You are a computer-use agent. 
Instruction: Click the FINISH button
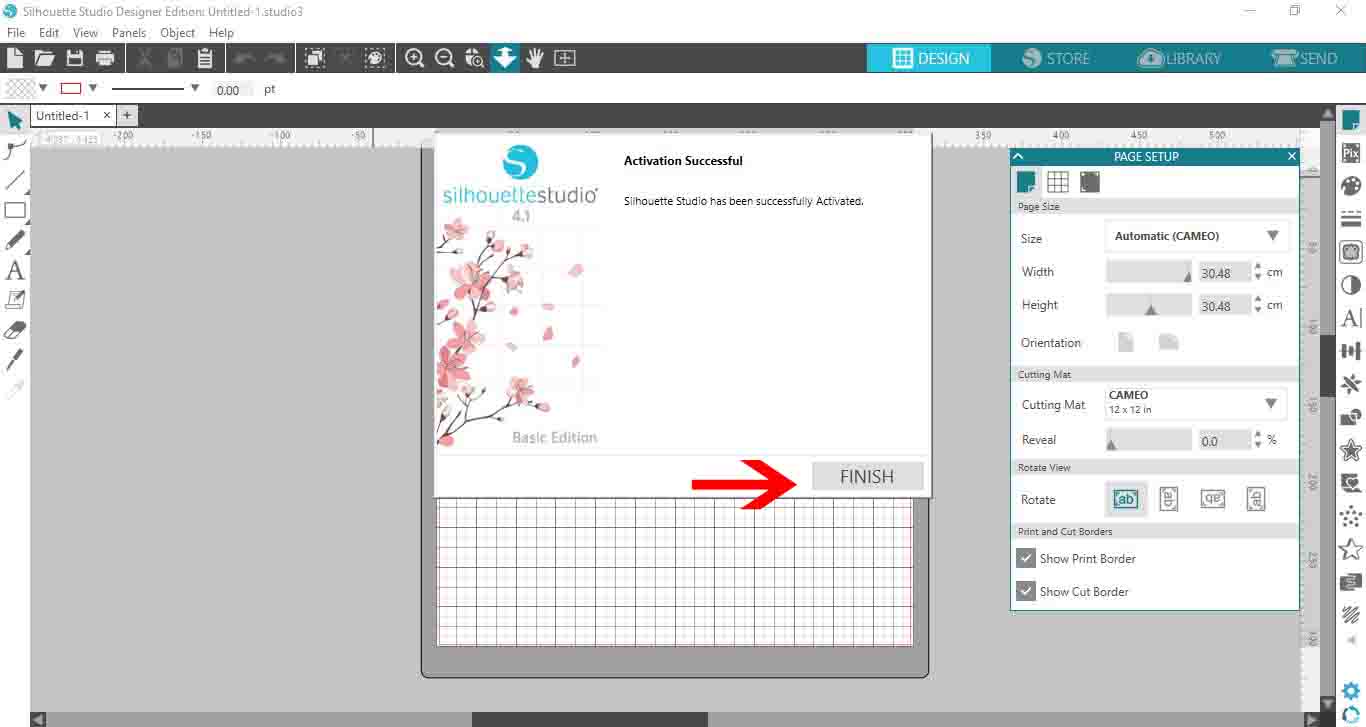(x=867, y=477)
